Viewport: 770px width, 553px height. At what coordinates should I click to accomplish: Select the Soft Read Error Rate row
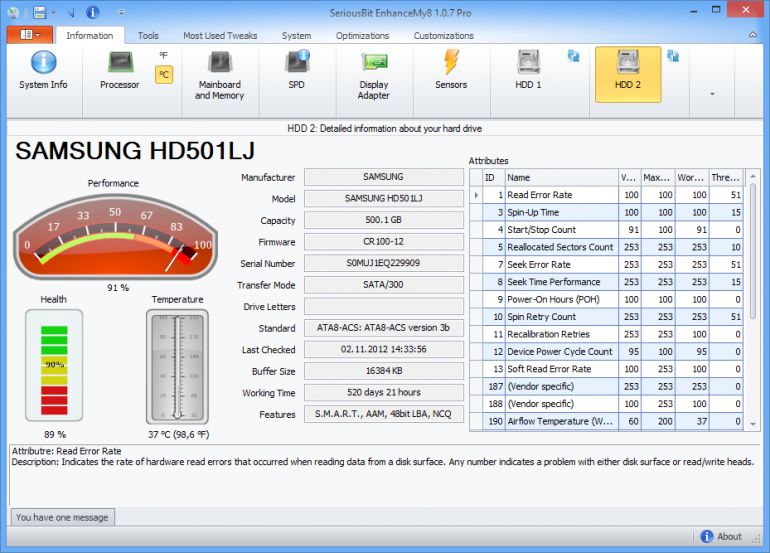[607, 369]
